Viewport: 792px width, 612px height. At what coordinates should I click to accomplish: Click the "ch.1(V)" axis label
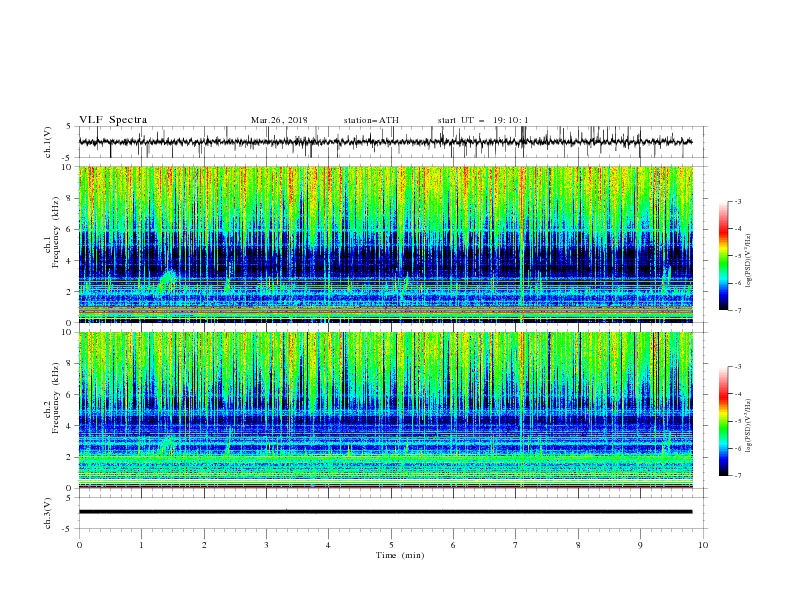click(48, 142)
